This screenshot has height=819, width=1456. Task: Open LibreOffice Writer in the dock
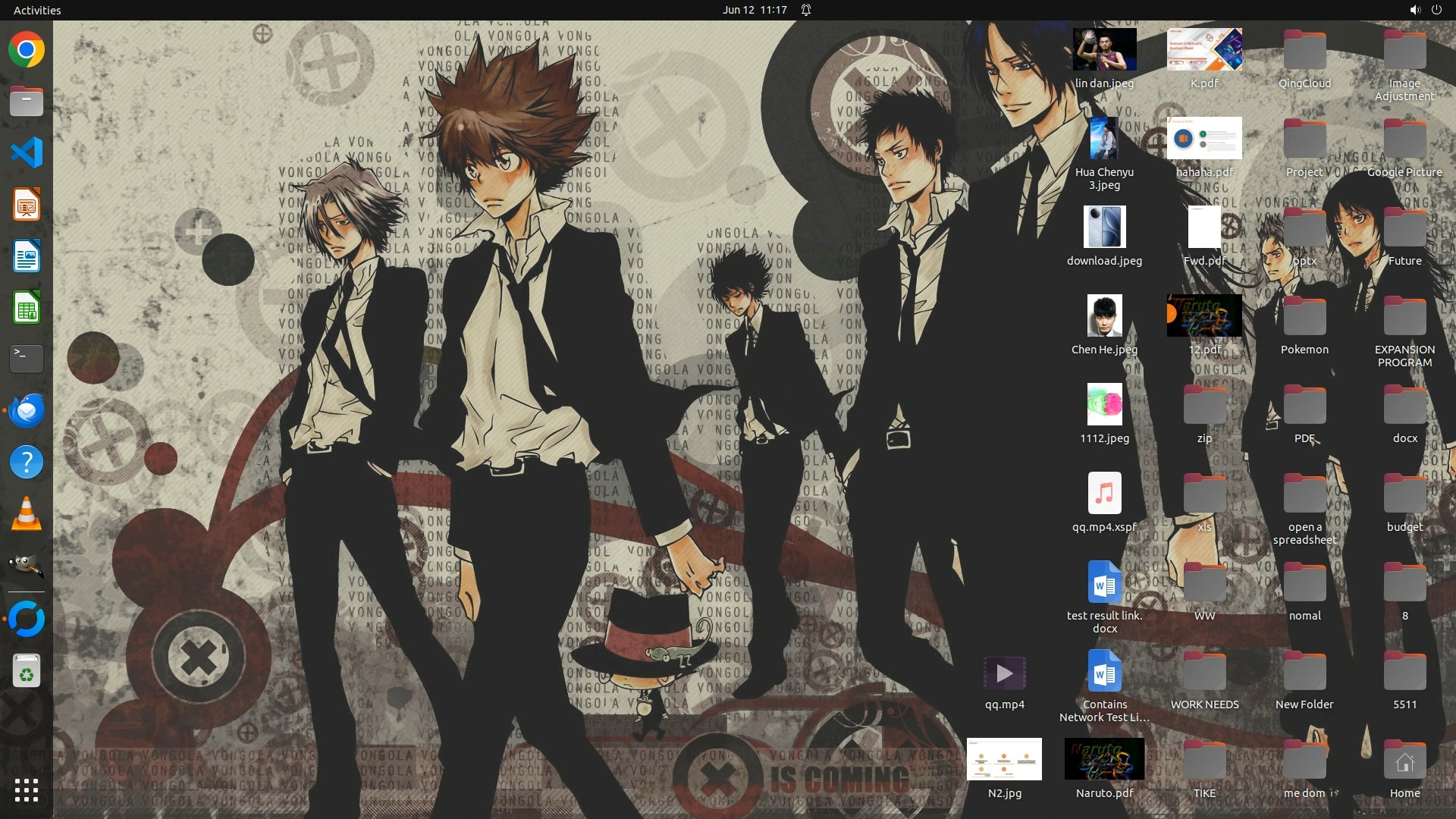(x=27, y=256)
